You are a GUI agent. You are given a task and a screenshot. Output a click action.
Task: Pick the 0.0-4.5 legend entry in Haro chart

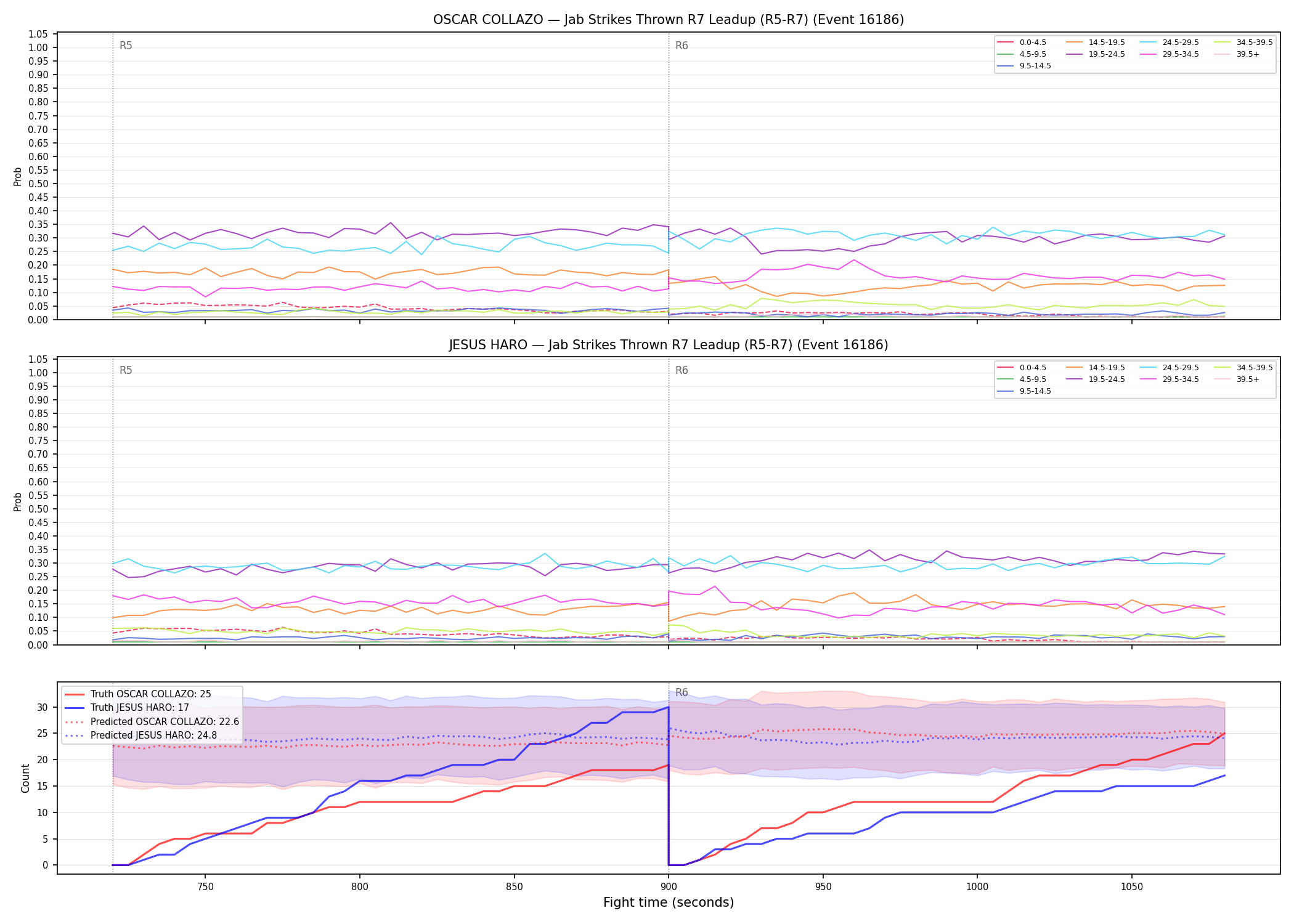[1022, 368]
